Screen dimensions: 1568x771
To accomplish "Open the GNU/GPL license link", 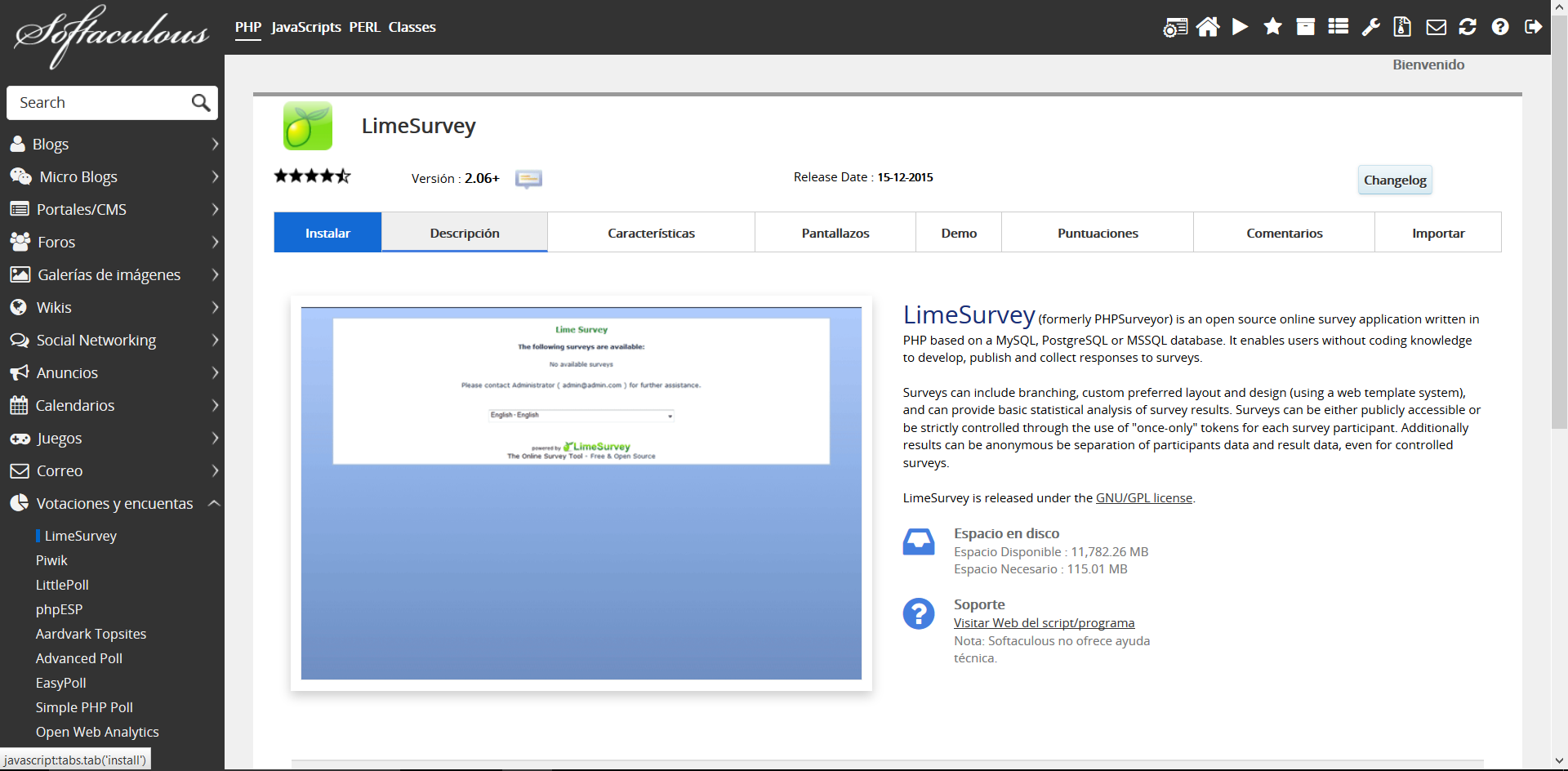I will [1143, 498].
